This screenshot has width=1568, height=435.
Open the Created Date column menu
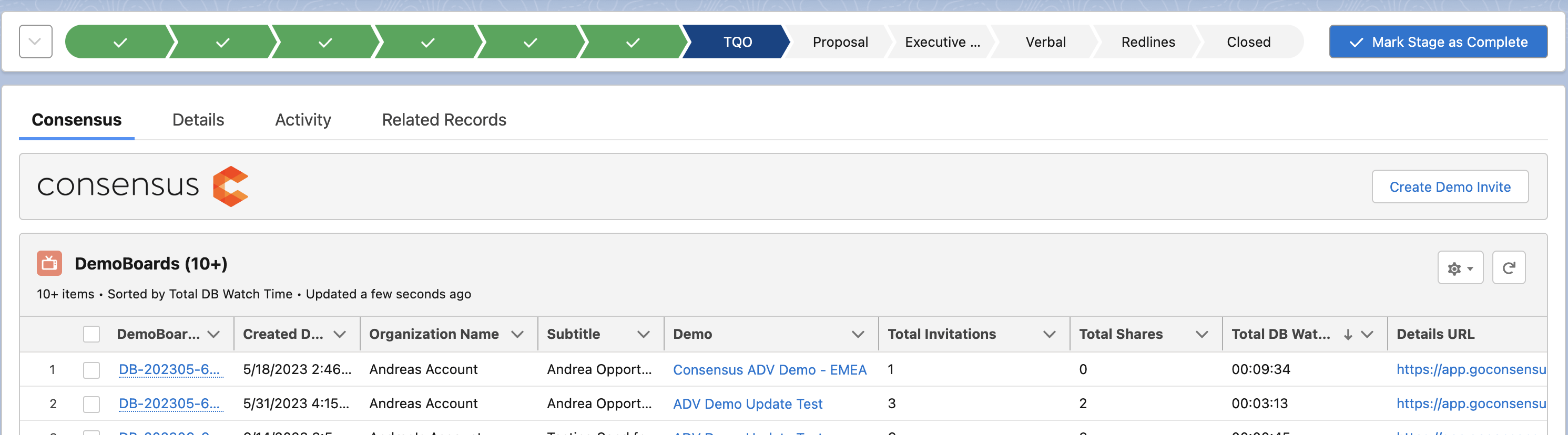340,334
